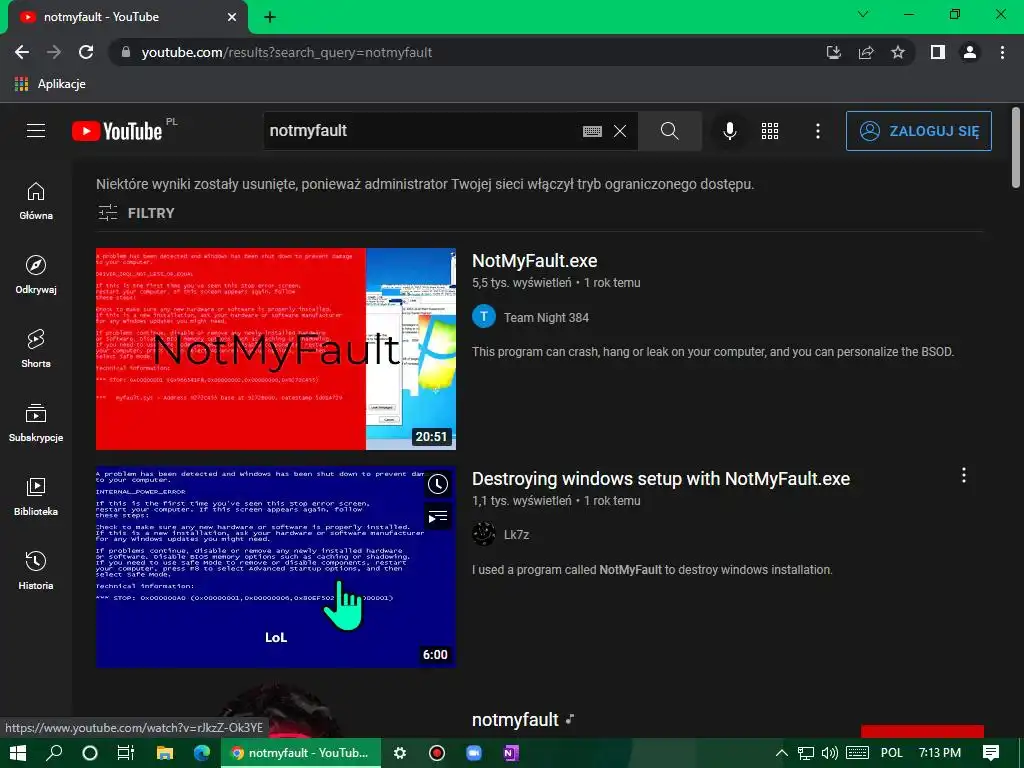Open the YouTube hamburger guide menu
The height and width of the screenshot is (768, 1024).
[x=36, y=131]
